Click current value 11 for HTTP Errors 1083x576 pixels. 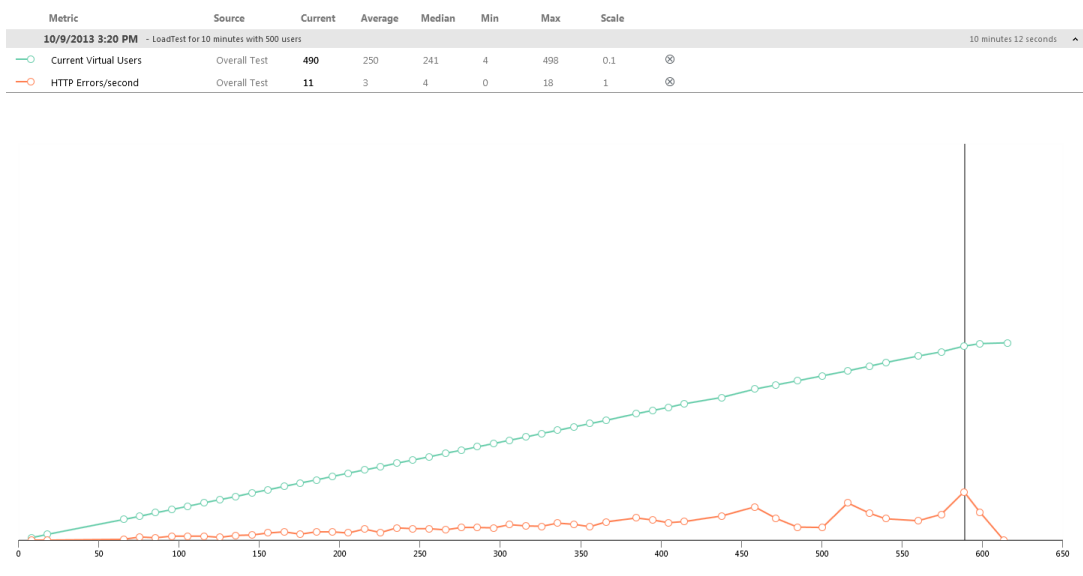pos(308,82)
